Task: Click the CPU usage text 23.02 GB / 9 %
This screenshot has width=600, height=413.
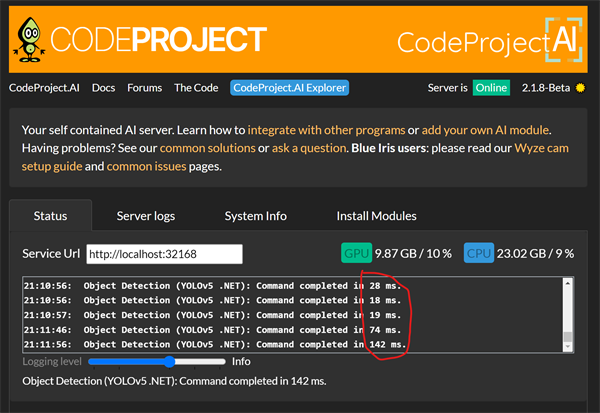Action: click(x=535, y=253)
